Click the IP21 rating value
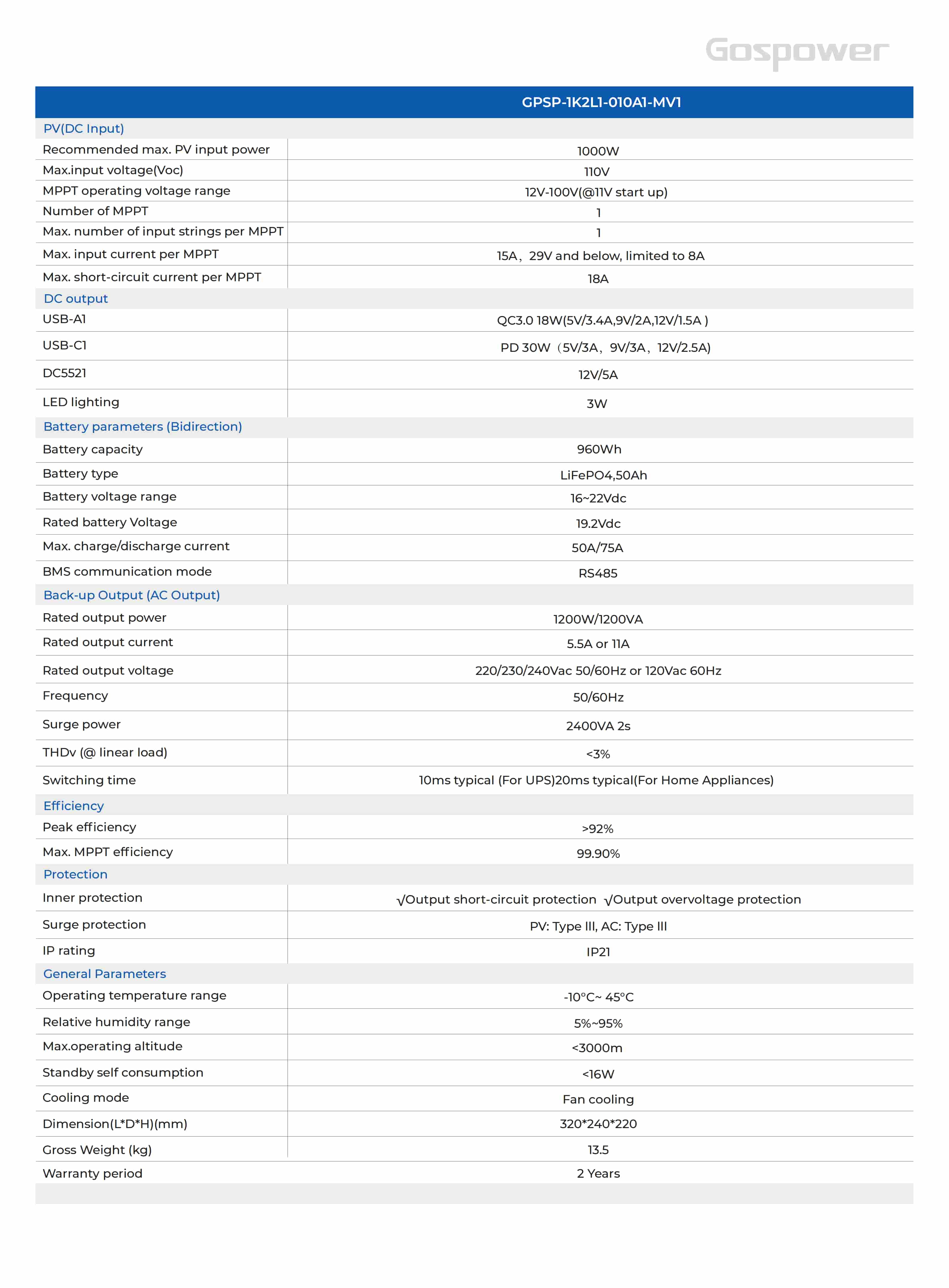Viewport: 949px width, 1288px height. (x=598, y=952)
